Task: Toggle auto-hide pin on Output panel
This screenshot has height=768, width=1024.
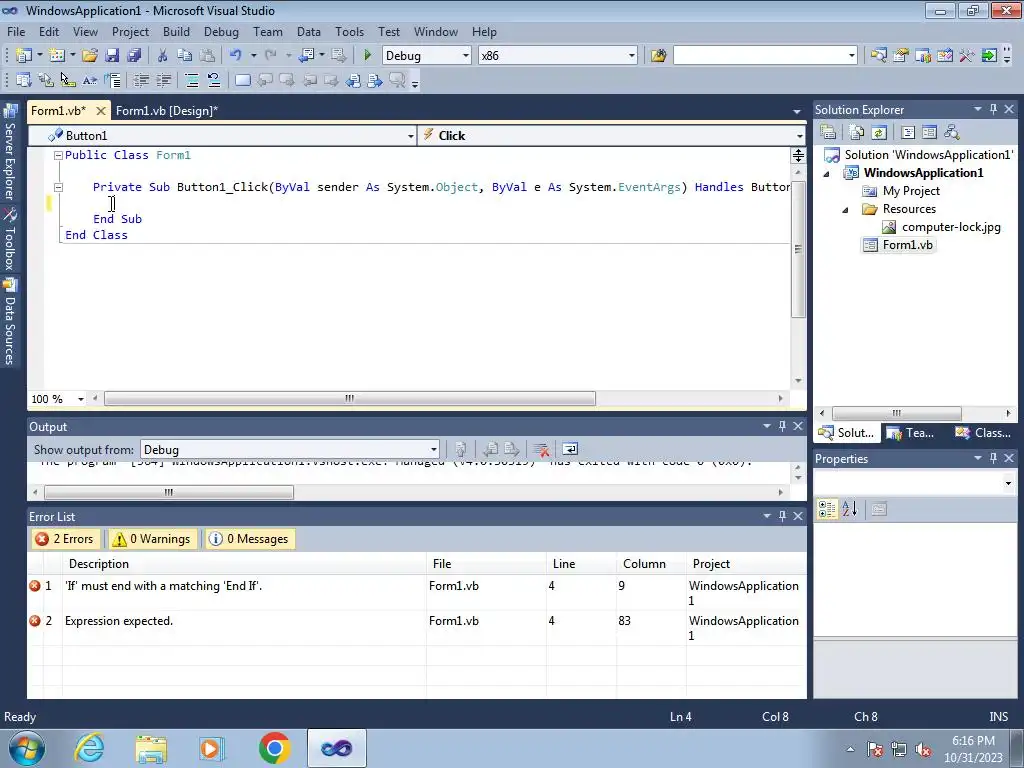Action: pos(782,426)
